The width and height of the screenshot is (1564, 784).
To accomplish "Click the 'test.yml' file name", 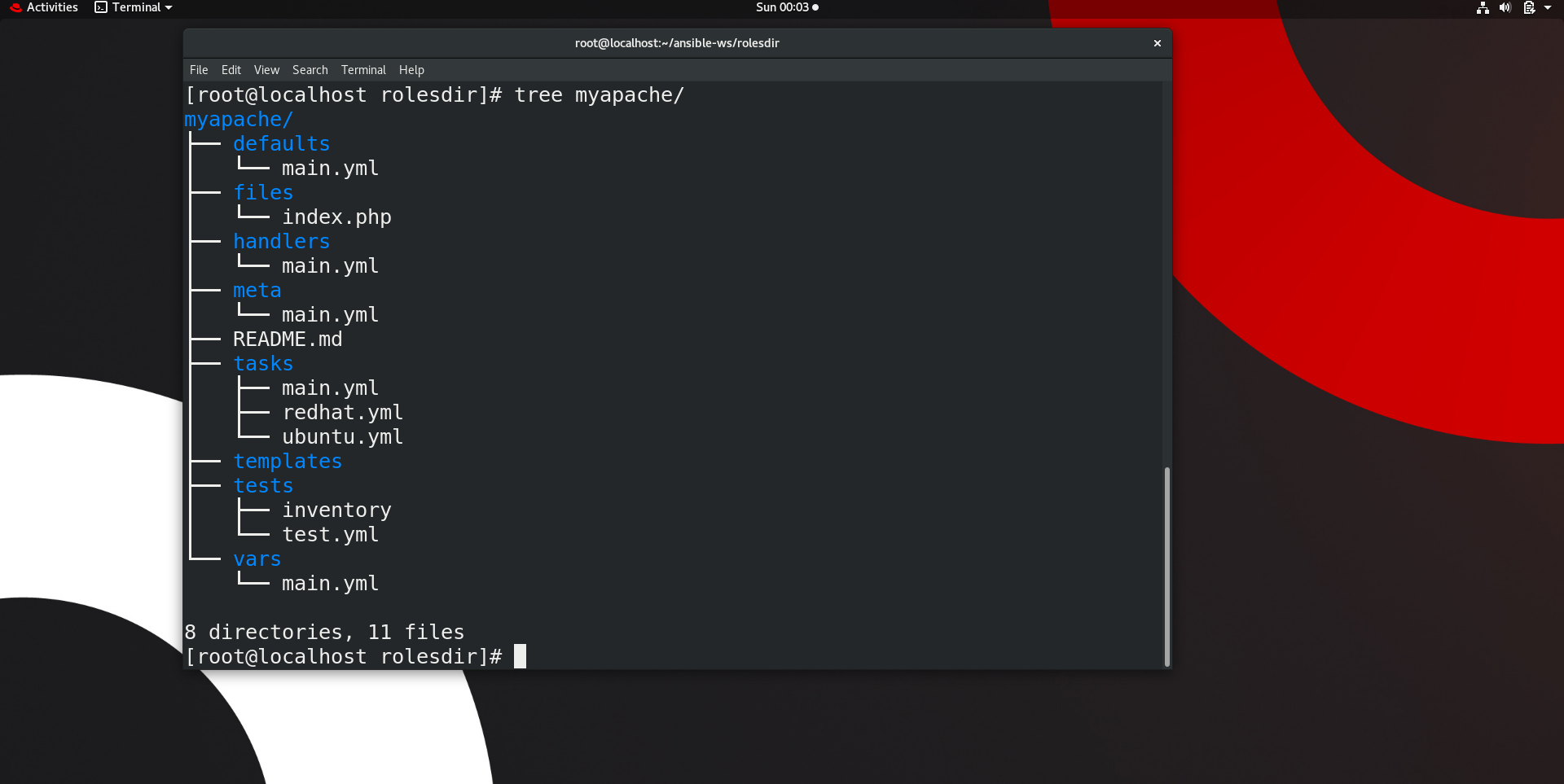I will 330,535.
